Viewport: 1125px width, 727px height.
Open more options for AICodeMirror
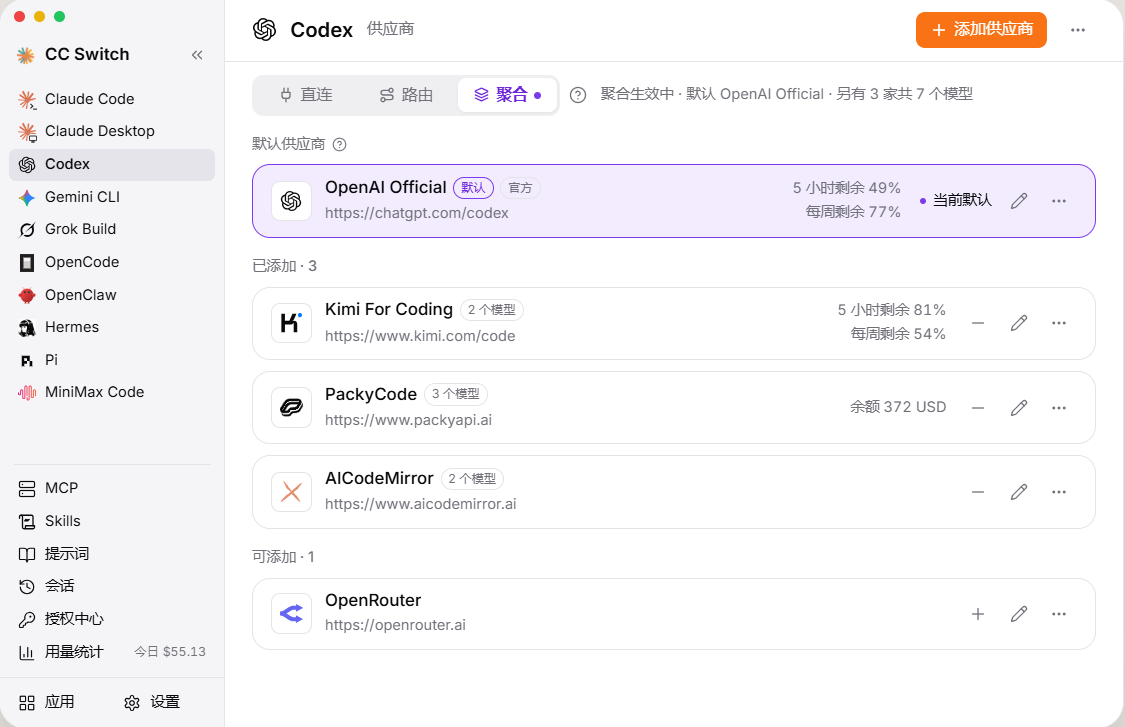pyautogui.click(x=1059, y=492)
